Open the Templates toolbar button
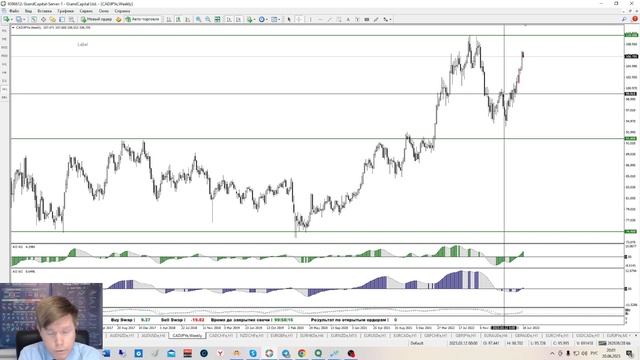 (274, 19)
